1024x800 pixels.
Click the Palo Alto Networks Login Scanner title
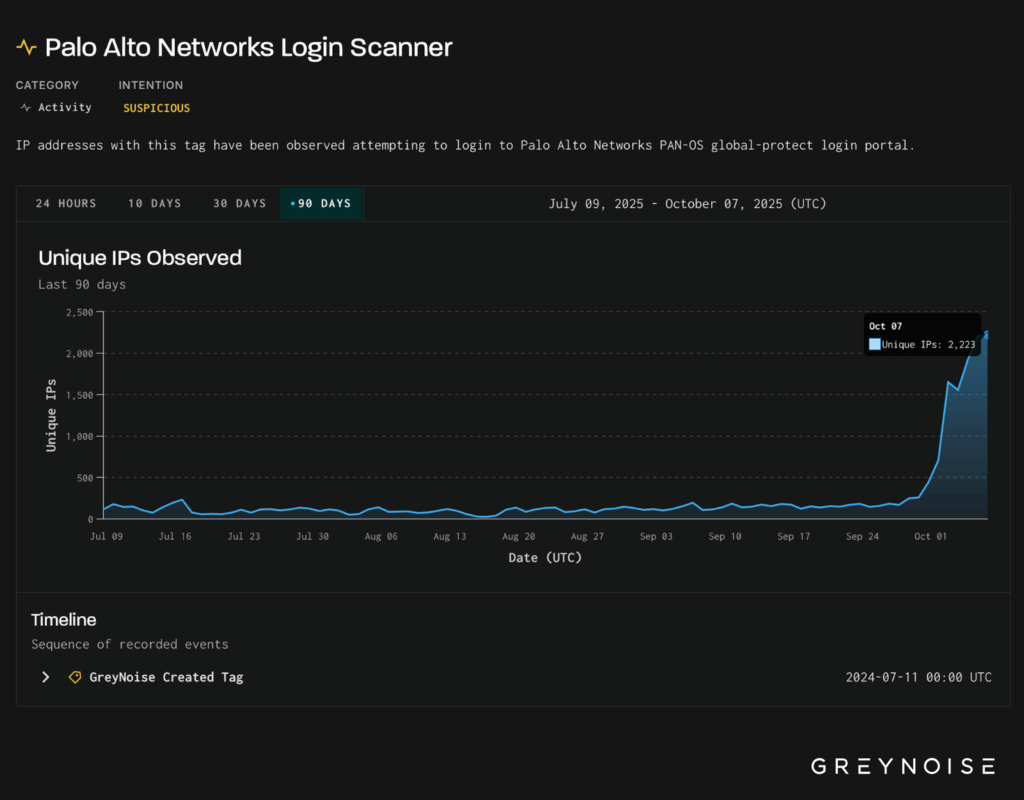tap(249, 48)
